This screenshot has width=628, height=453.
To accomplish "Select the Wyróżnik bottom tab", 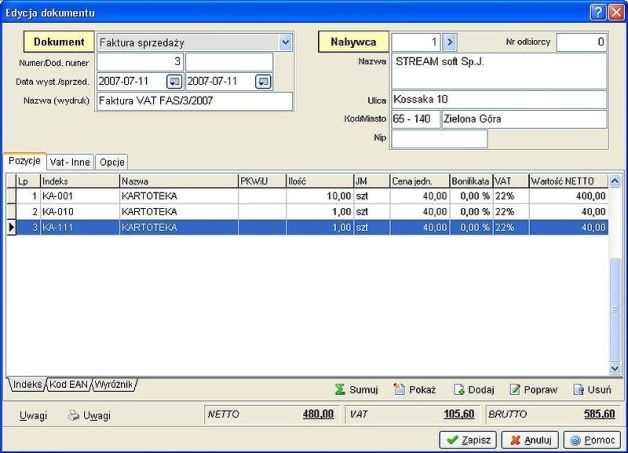I will tap(114, 385).
